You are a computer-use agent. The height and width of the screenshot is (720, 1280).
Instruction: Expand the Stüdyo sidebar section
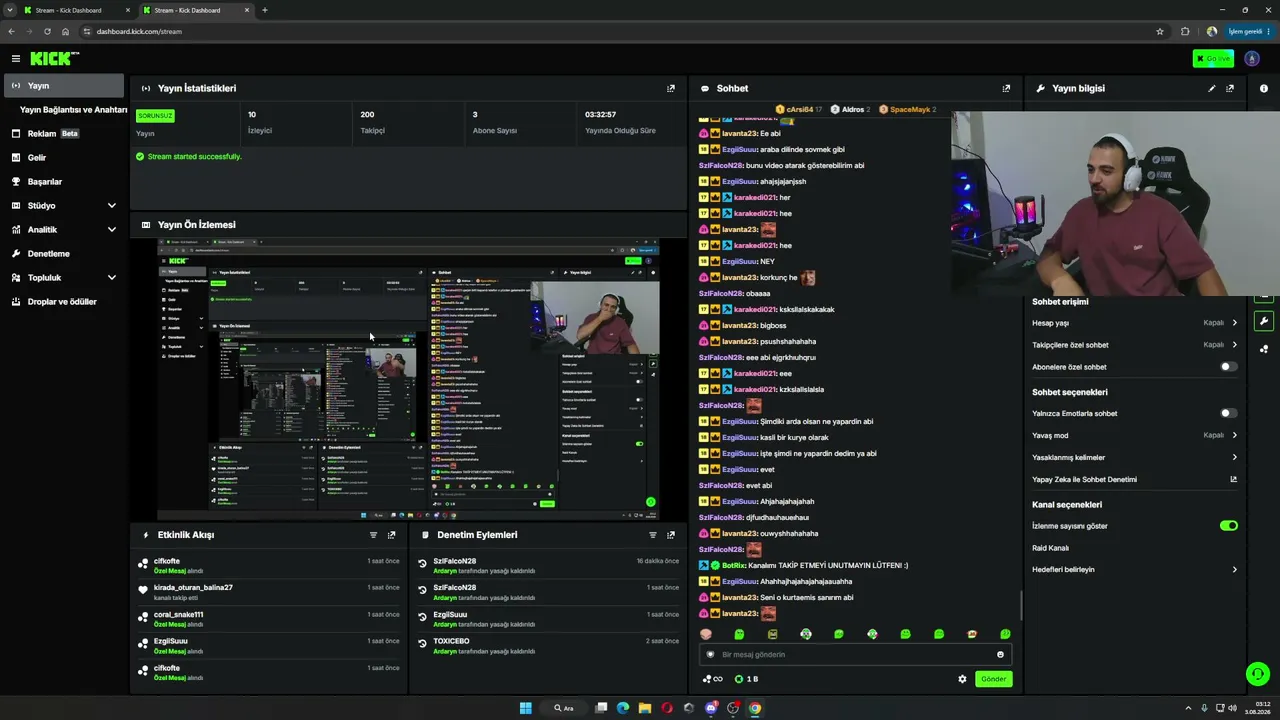coord(65,205)
